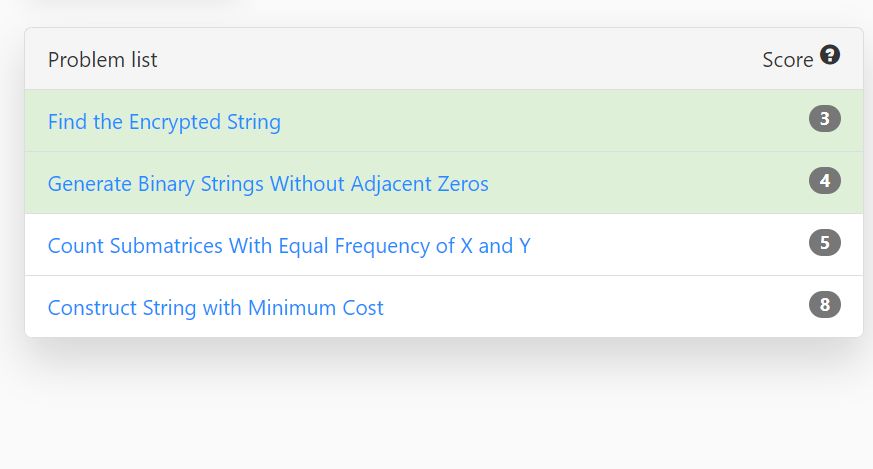Click the score badge showing 3

[x=825, y=119]
